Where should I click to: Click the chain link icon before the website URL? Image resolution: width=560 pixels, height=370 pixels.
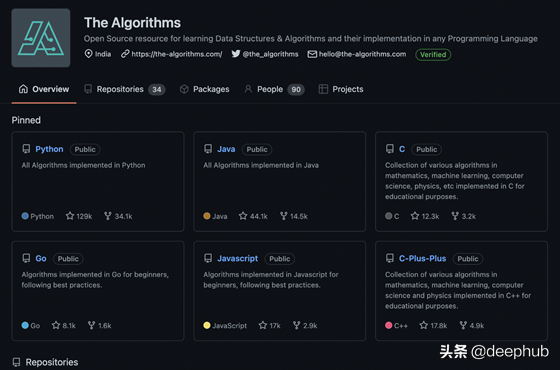[125, 54]
